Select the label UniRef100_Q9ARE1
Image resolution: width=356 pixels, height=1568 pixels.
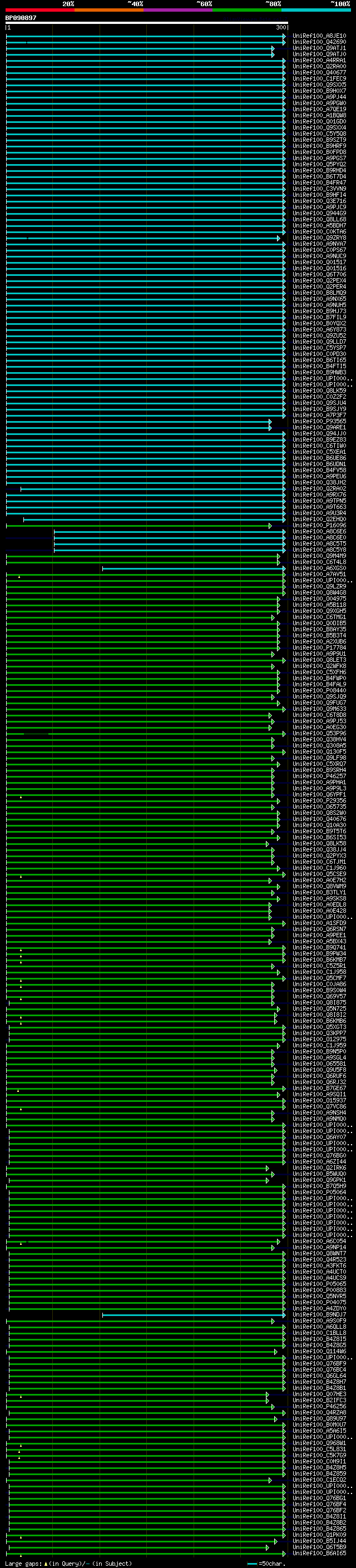click(x=319, y=427)
